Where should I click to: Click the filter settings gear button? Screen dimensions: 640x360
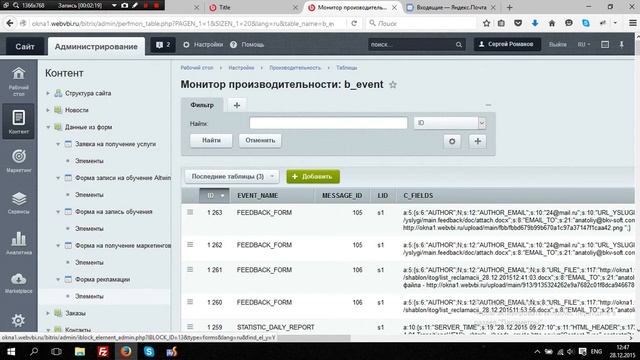452,141
